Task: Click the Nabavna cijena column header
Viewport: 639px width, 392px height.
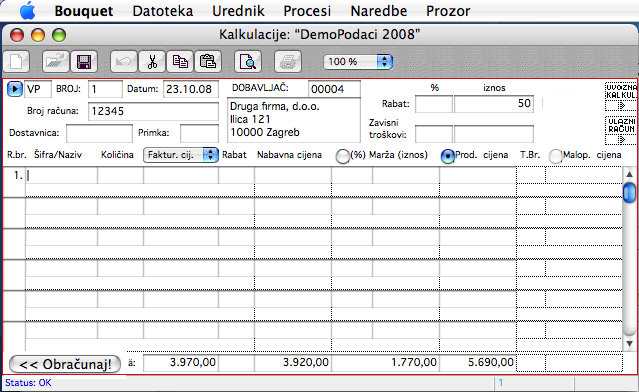Action: (289, 155)
